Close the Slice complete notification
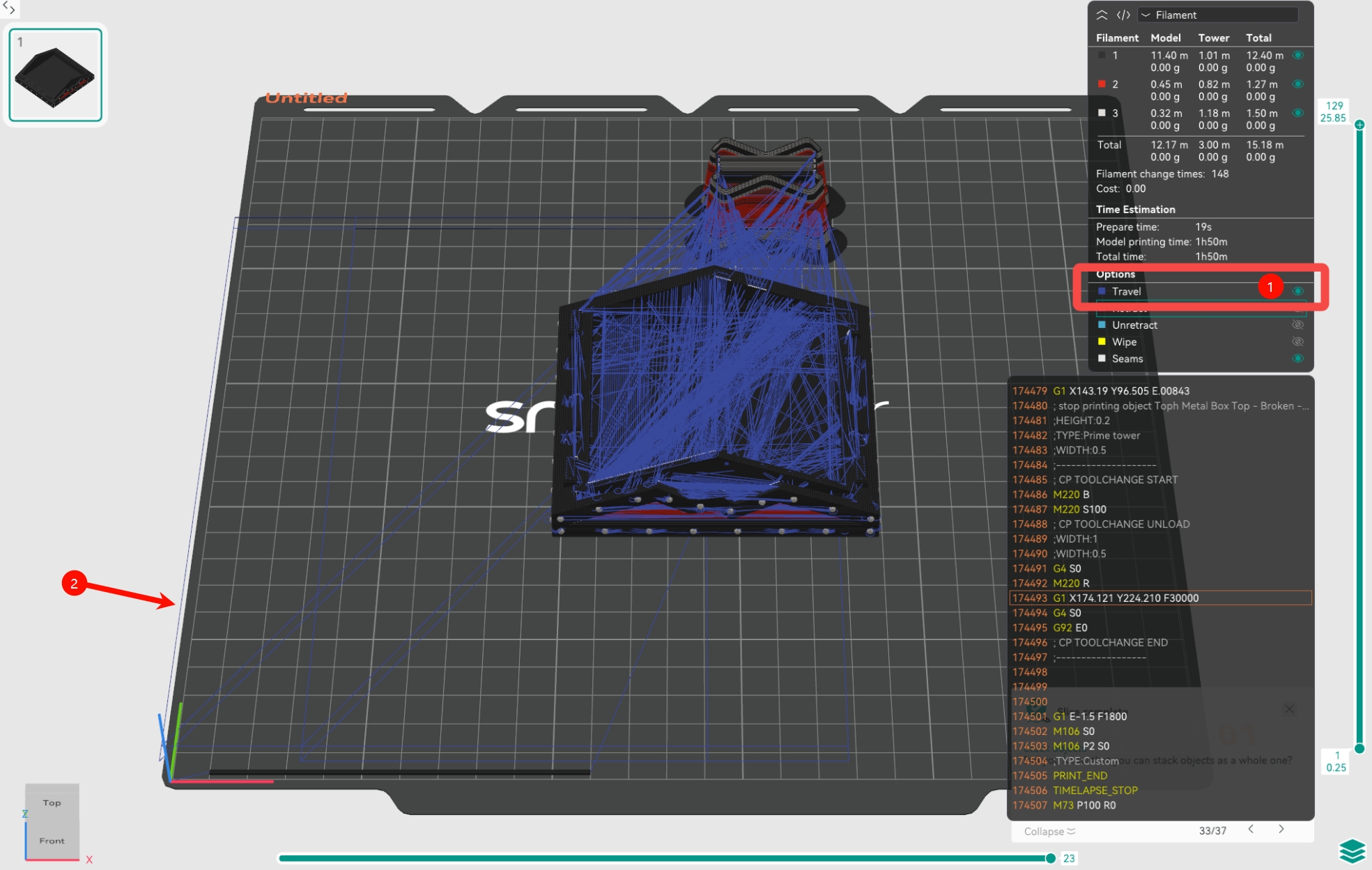 [1289, 708]
